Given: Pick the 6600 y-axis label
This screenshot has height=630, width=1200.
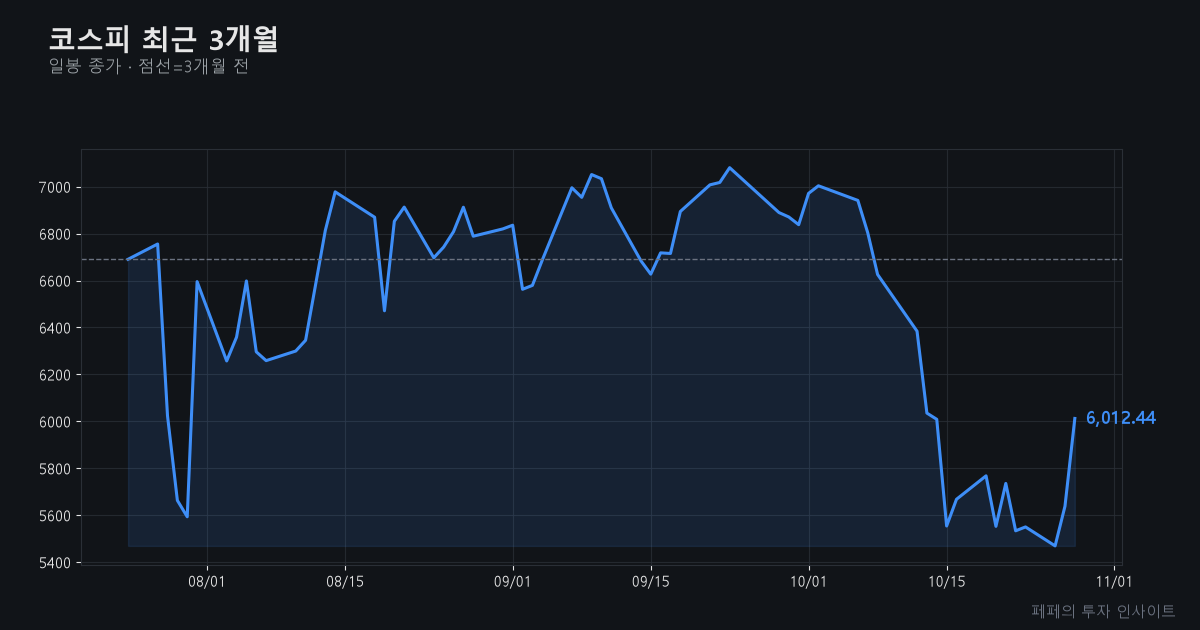Looking at the screenshot, I should point(54,282).
